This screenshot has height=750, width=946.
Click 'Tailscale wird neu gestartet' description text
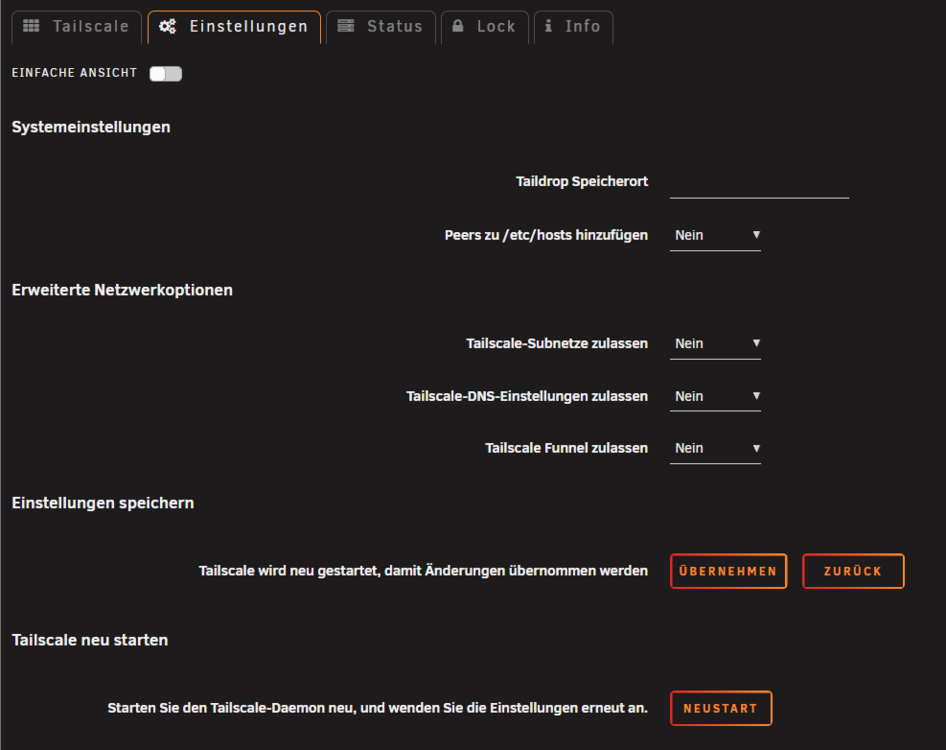pos(424,571)
